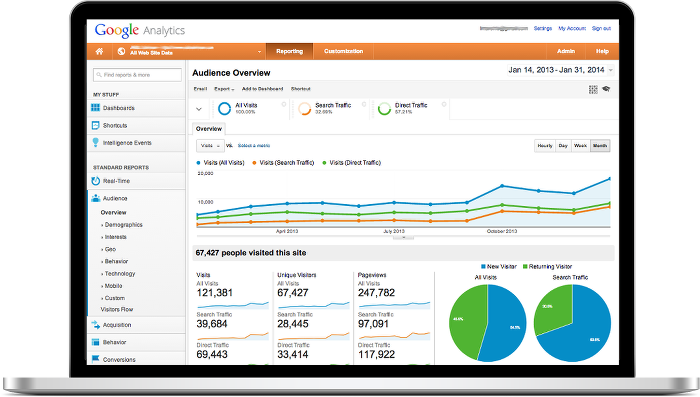The image size is (700, 397).
Task: Open the Visits metric dropdown
Action: (x=210, y=146)
